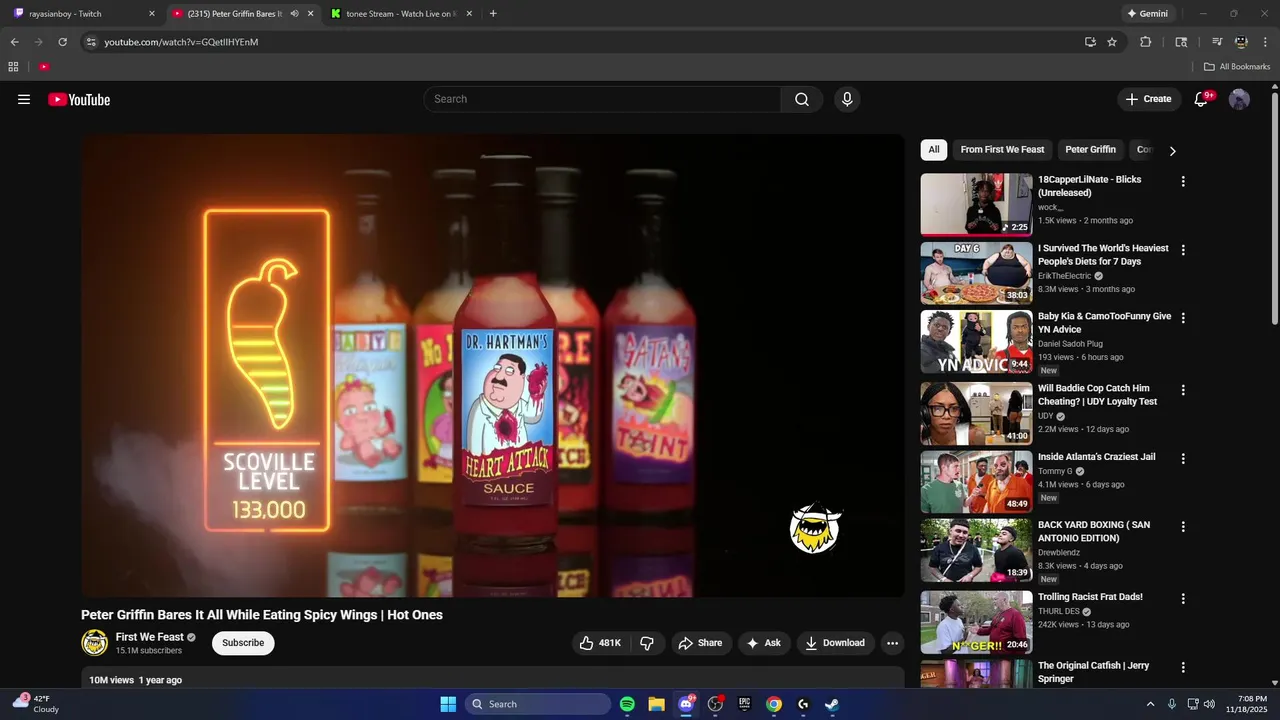
Task: Reload the page in Chrome
Action: [x=62, y=42]
